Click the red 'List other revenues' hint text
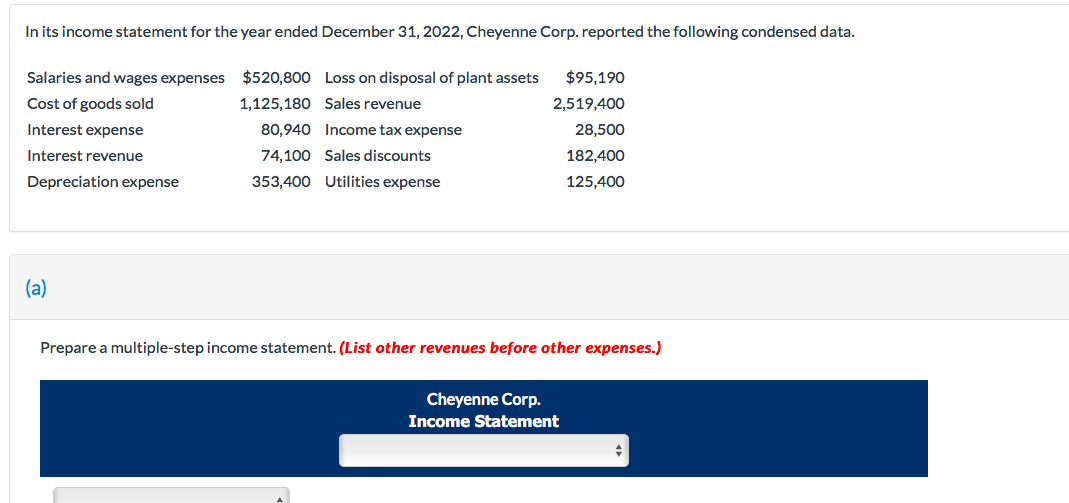Image resolution: width=1069 pixels, height=503 pixels. (500, 348)
